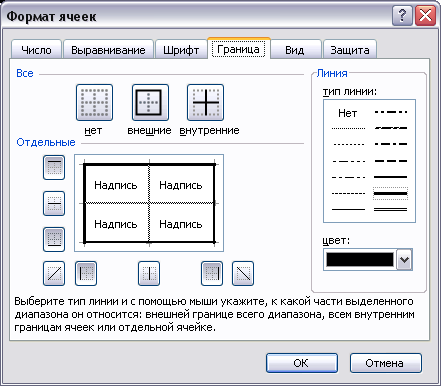Open the Шрифт tab
441x386 pixels.
[181, 50]
